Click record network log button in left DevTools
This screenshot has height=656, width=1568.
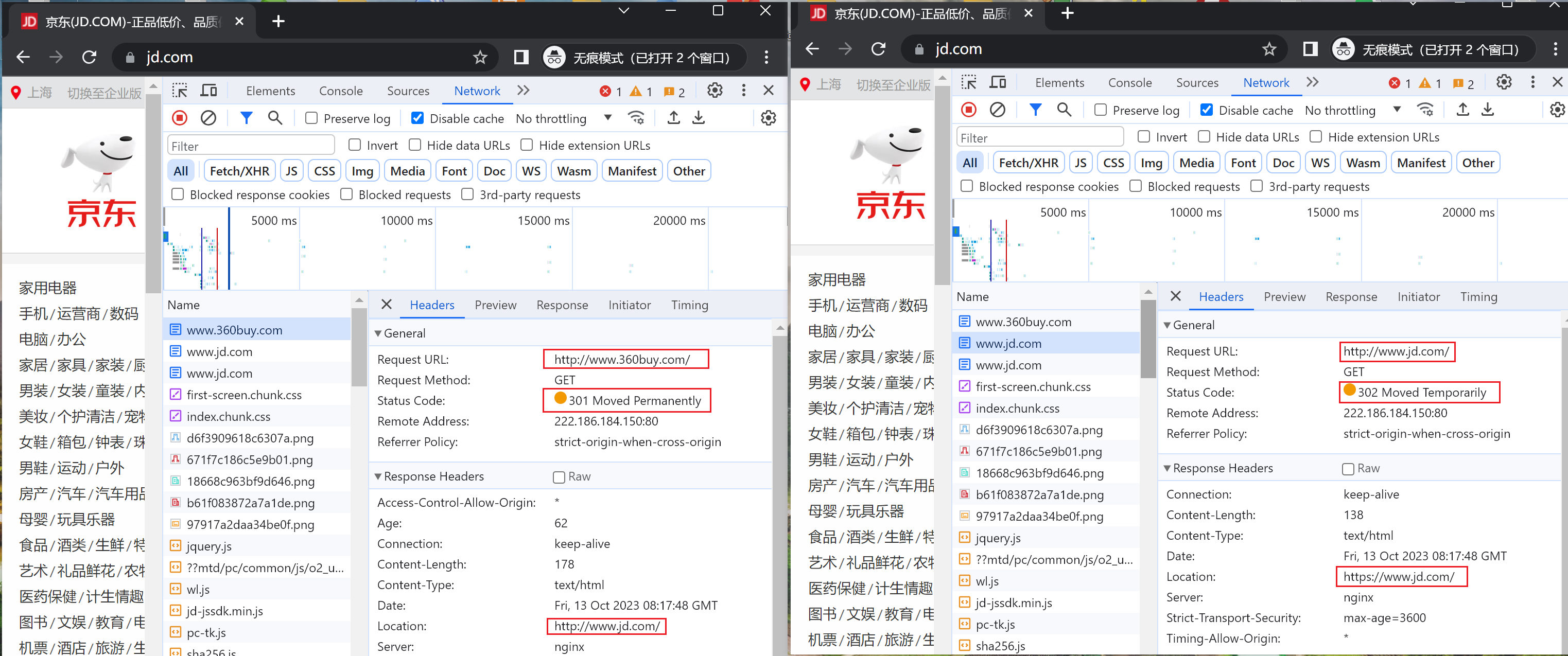click(180, 118)
